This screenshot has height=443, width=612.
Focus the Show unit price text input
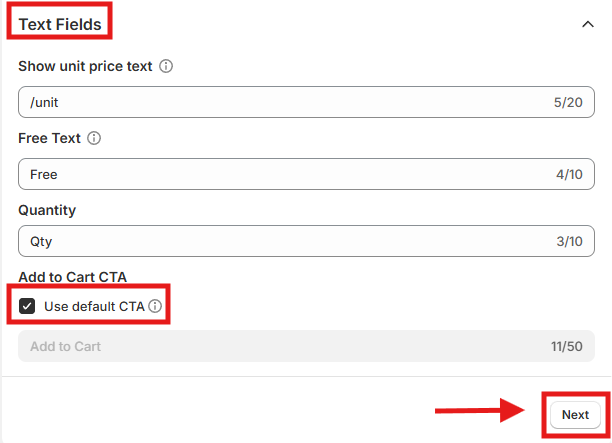point(280,102)
